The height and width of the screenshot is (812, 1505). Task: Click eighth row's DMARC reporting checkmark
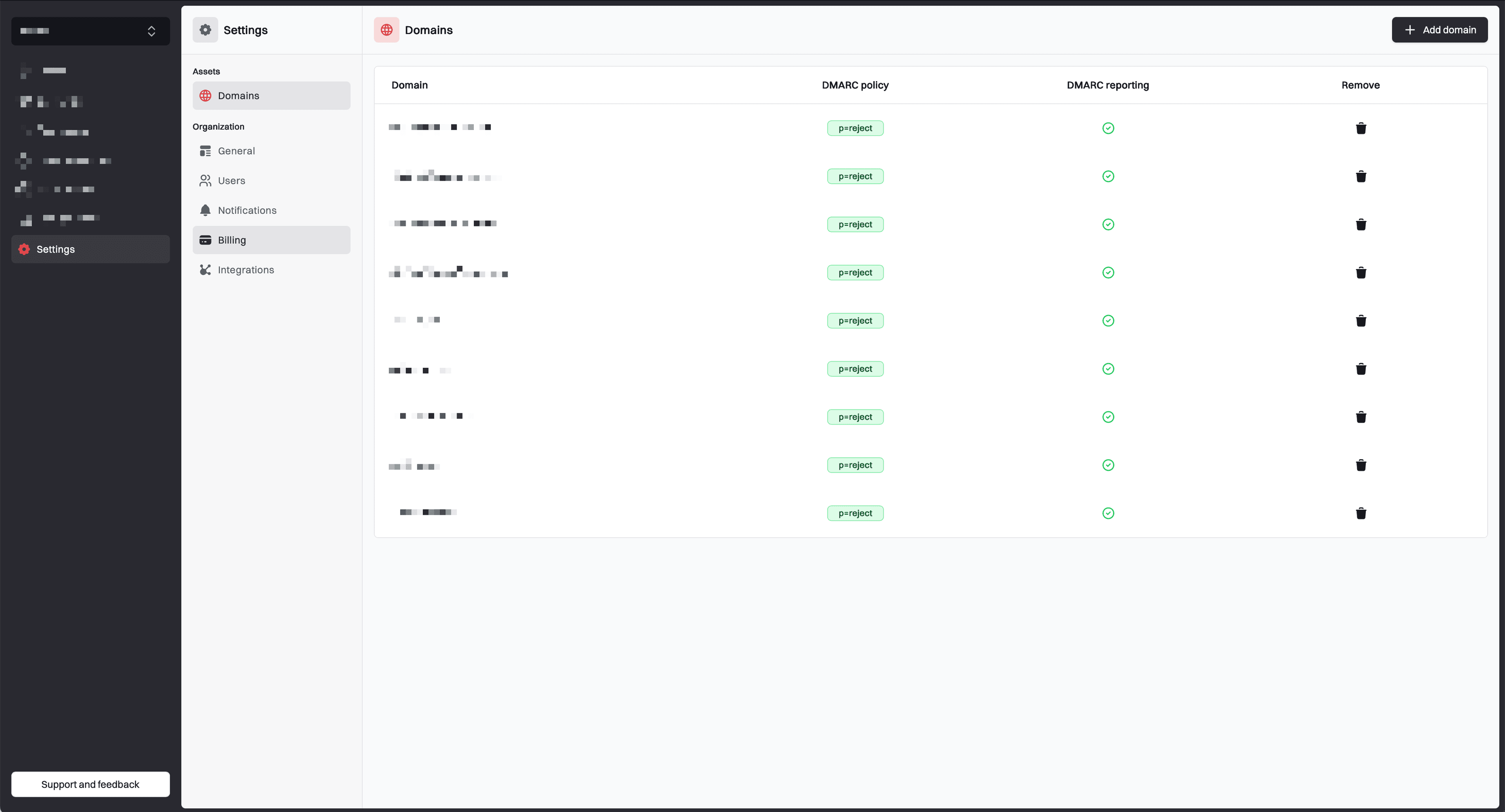pyautogui.click(x=1108, y=465)
